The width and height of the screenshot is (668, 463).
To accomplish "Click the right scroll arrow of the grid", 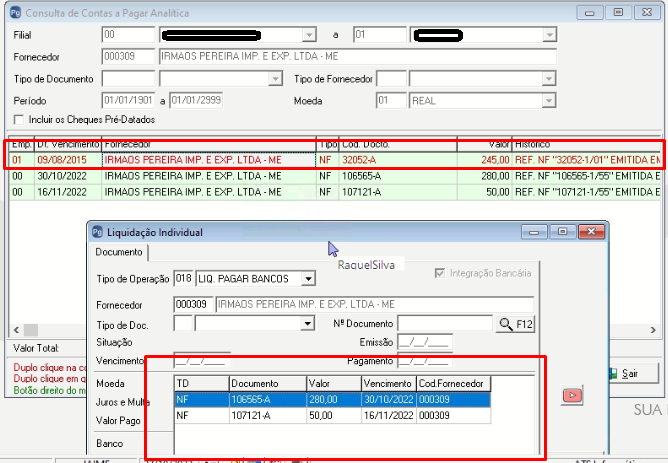I will click(653, 330).
